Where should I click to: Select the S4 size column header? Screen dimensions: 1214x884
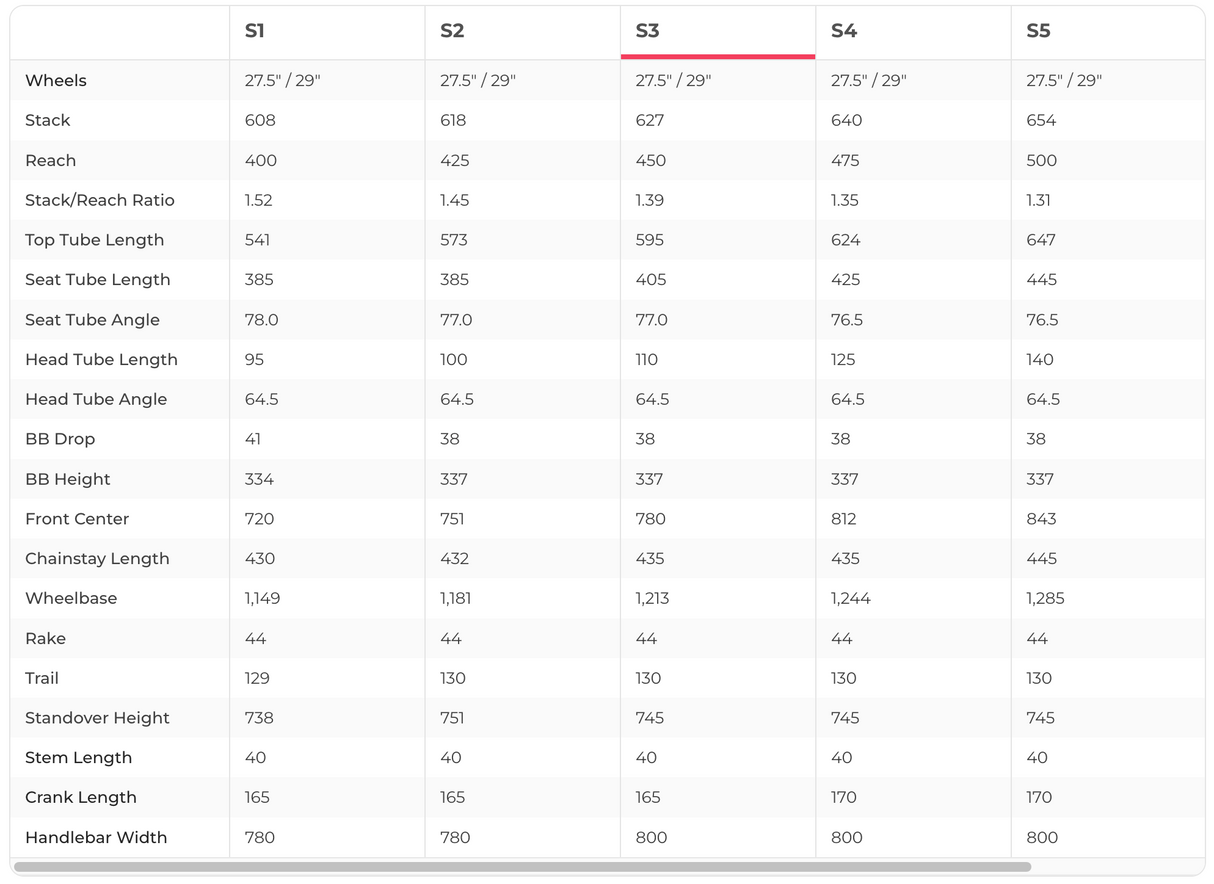coord(844,31)
